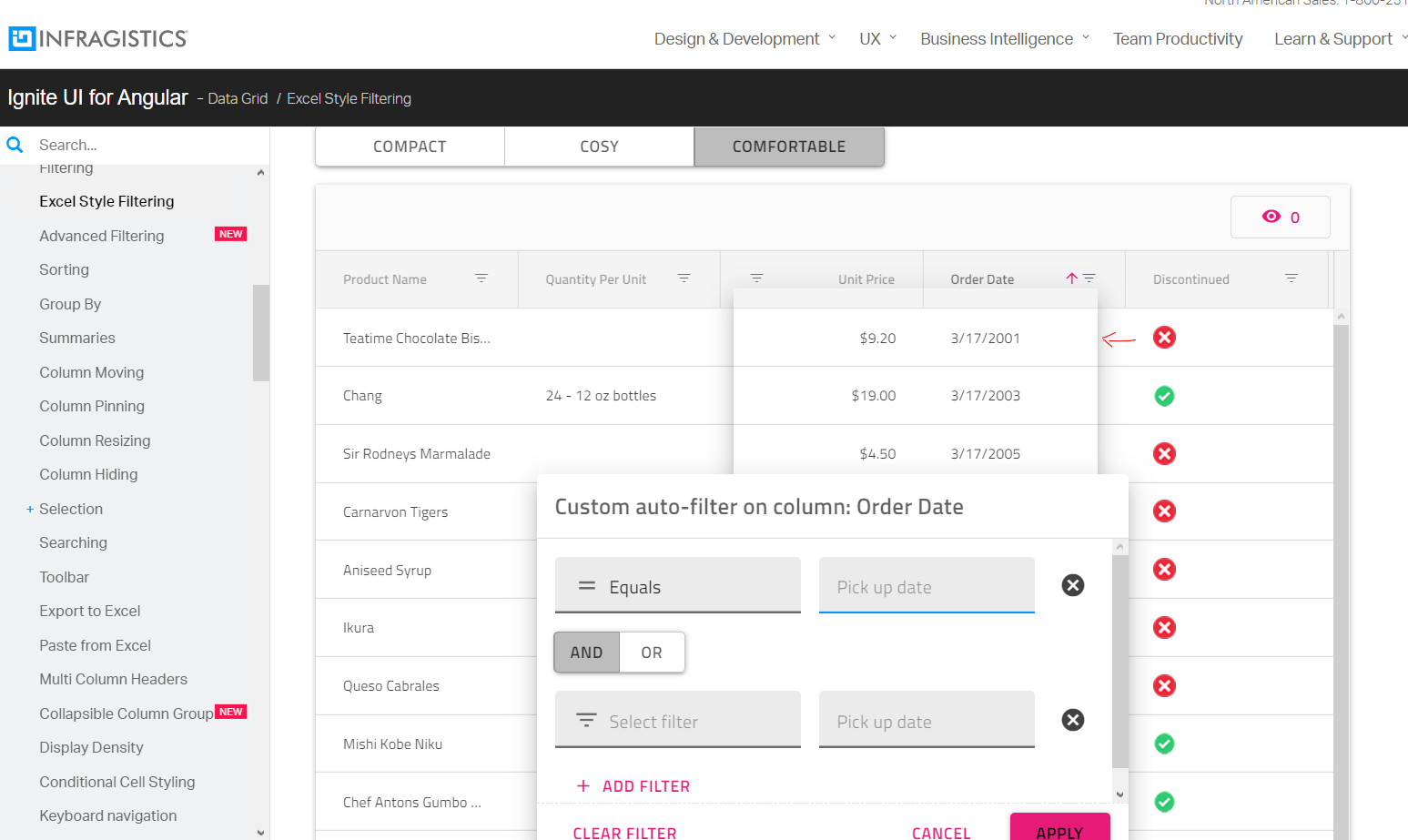Screen dimensions: 1408x840
Task: Click ADD FILTER to add a condition
Action: (x=633, y=785)
